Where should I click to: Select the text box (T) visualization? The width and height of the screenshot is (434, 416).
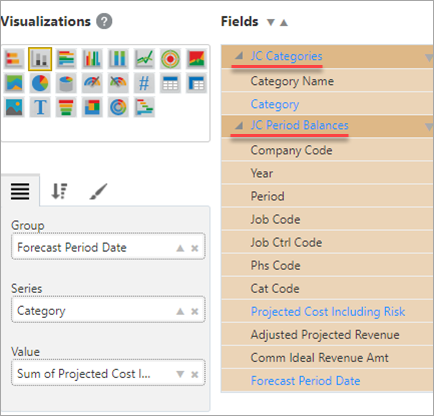point(40,107)
